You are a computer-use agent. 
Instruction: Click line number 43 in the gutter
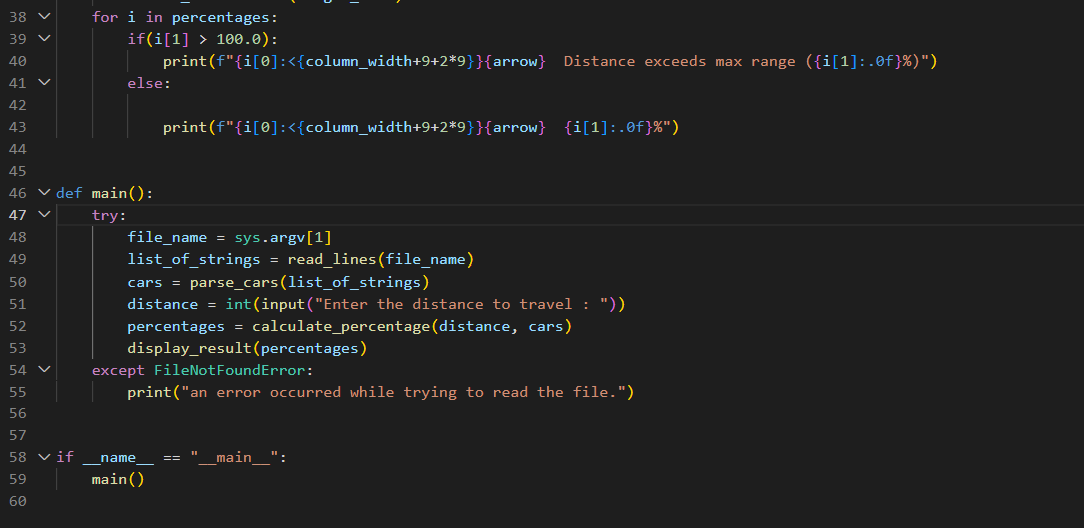[18, 127]
